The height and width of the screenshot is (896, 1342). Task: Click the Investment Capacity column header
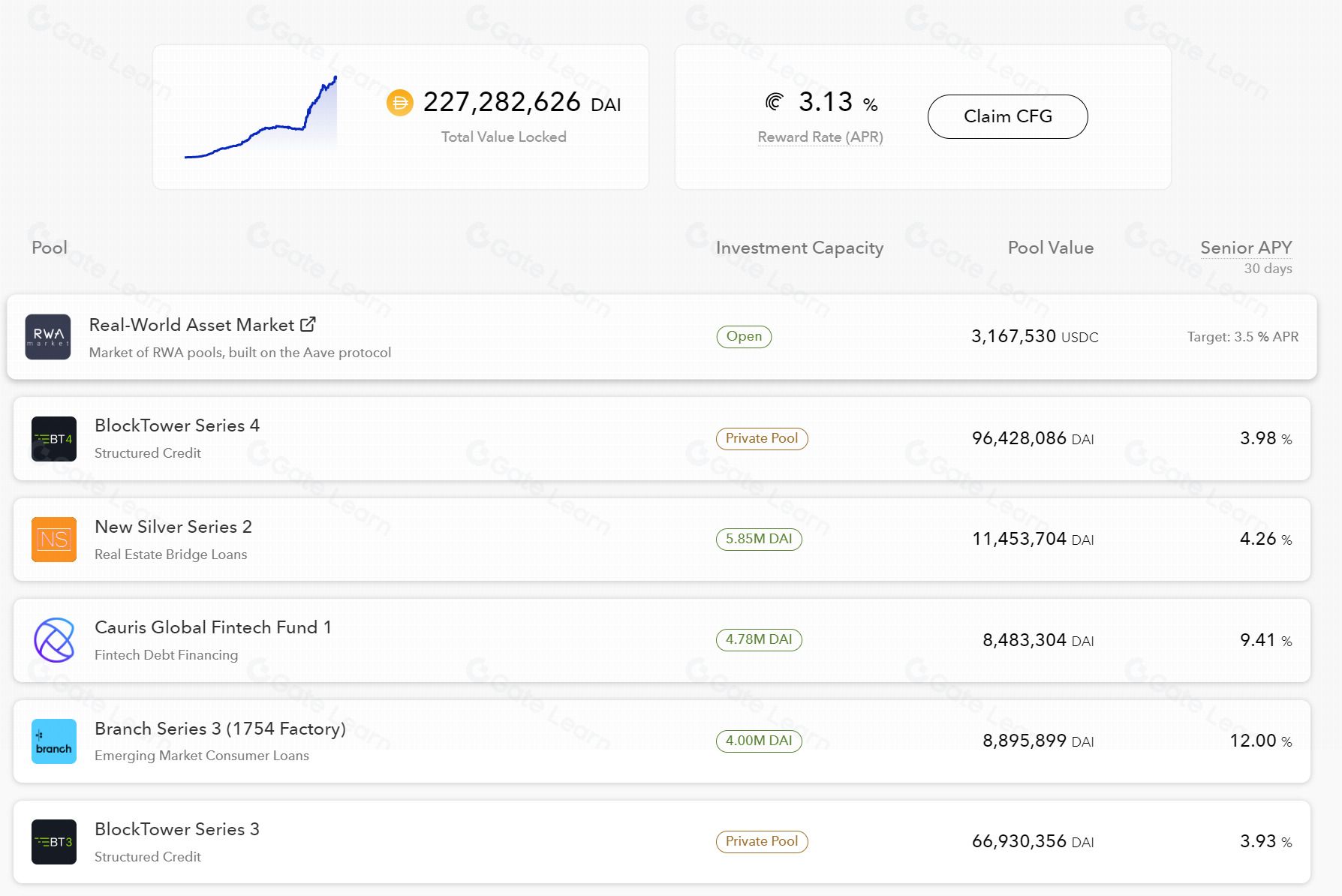coord(799,248)
